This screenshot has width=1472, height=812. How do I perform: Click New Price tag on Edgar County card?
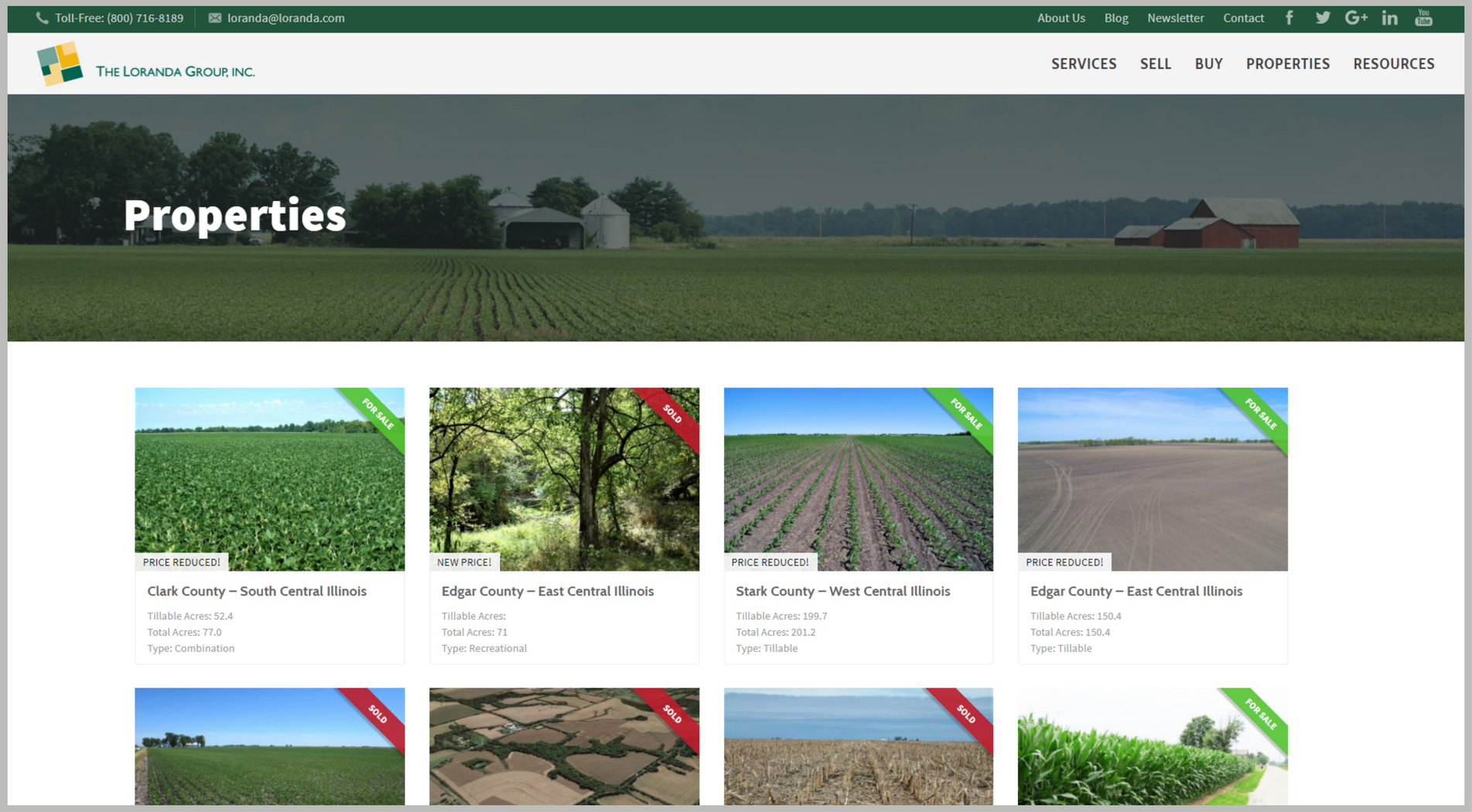(x=464, y=562)
